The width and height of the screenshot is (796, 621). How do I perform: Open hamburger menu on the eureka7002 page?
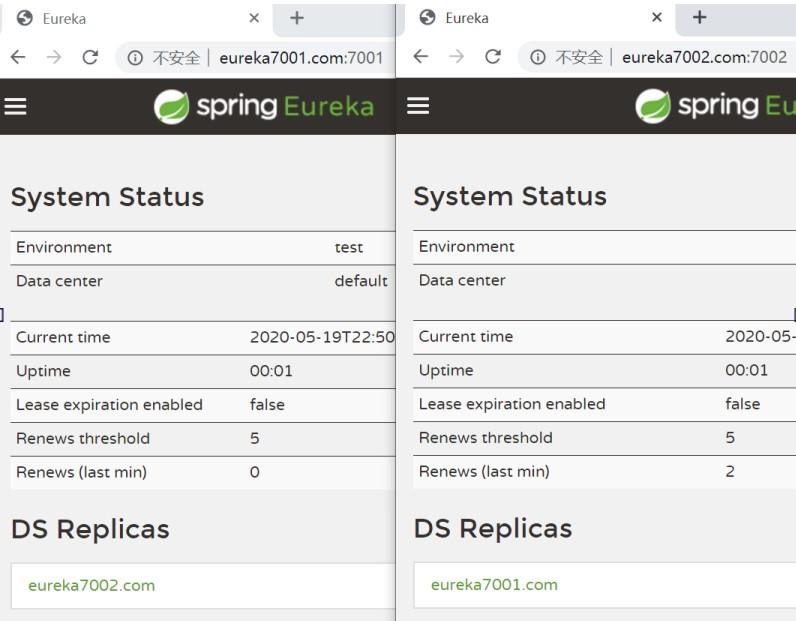tap(418, 106)
